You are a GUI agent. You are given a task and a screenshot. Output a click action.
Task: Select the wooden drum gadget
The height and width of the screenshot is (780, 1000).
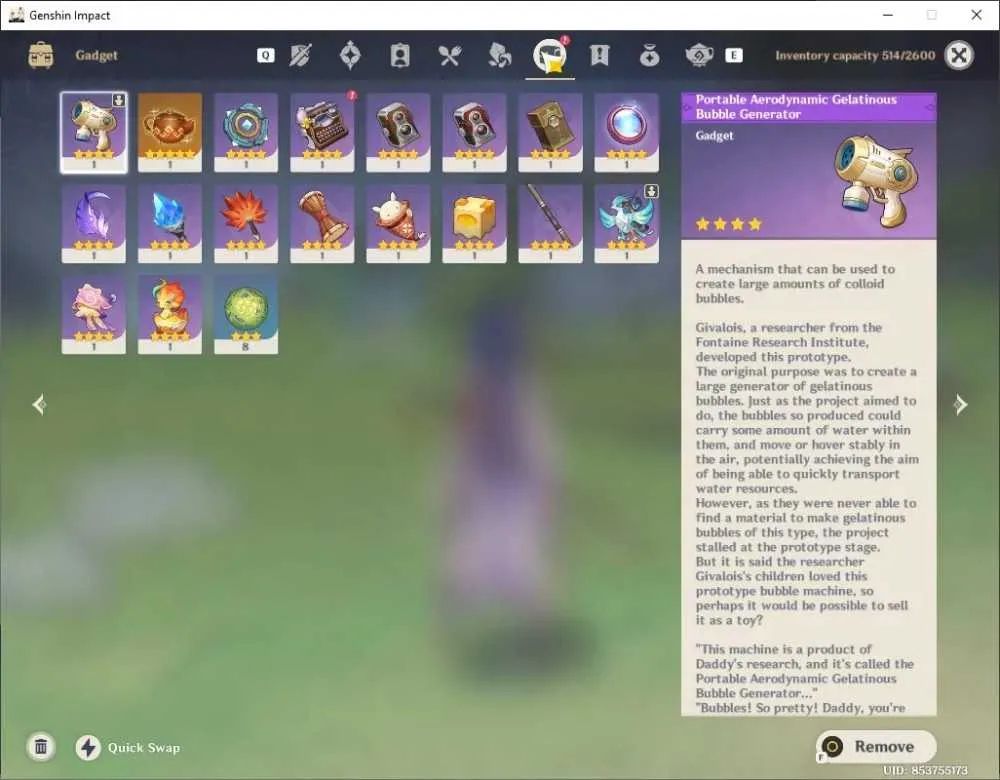pos(322,224)
